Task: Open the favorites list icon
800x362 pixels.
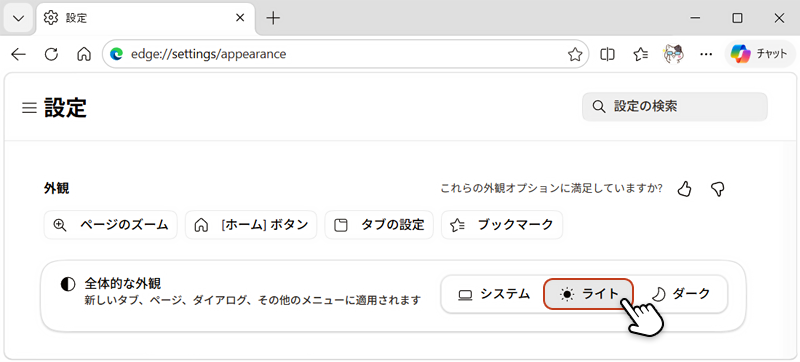Action: [x=640, y=54]
